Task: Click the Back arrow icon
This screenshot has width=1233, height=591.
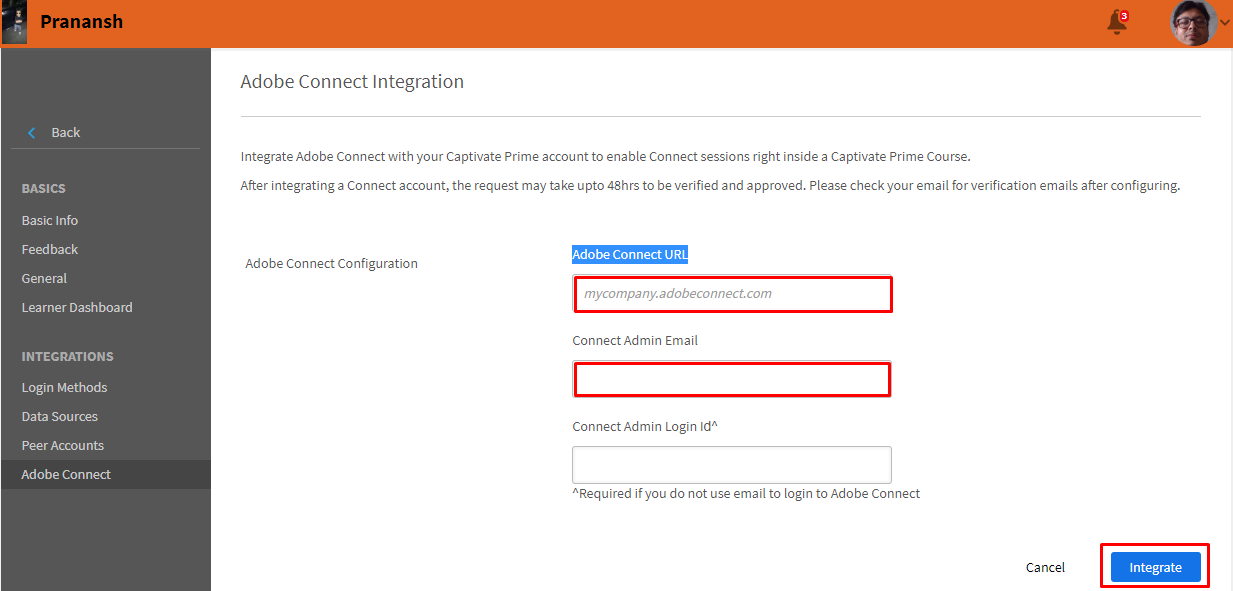Action: (32, 133)
